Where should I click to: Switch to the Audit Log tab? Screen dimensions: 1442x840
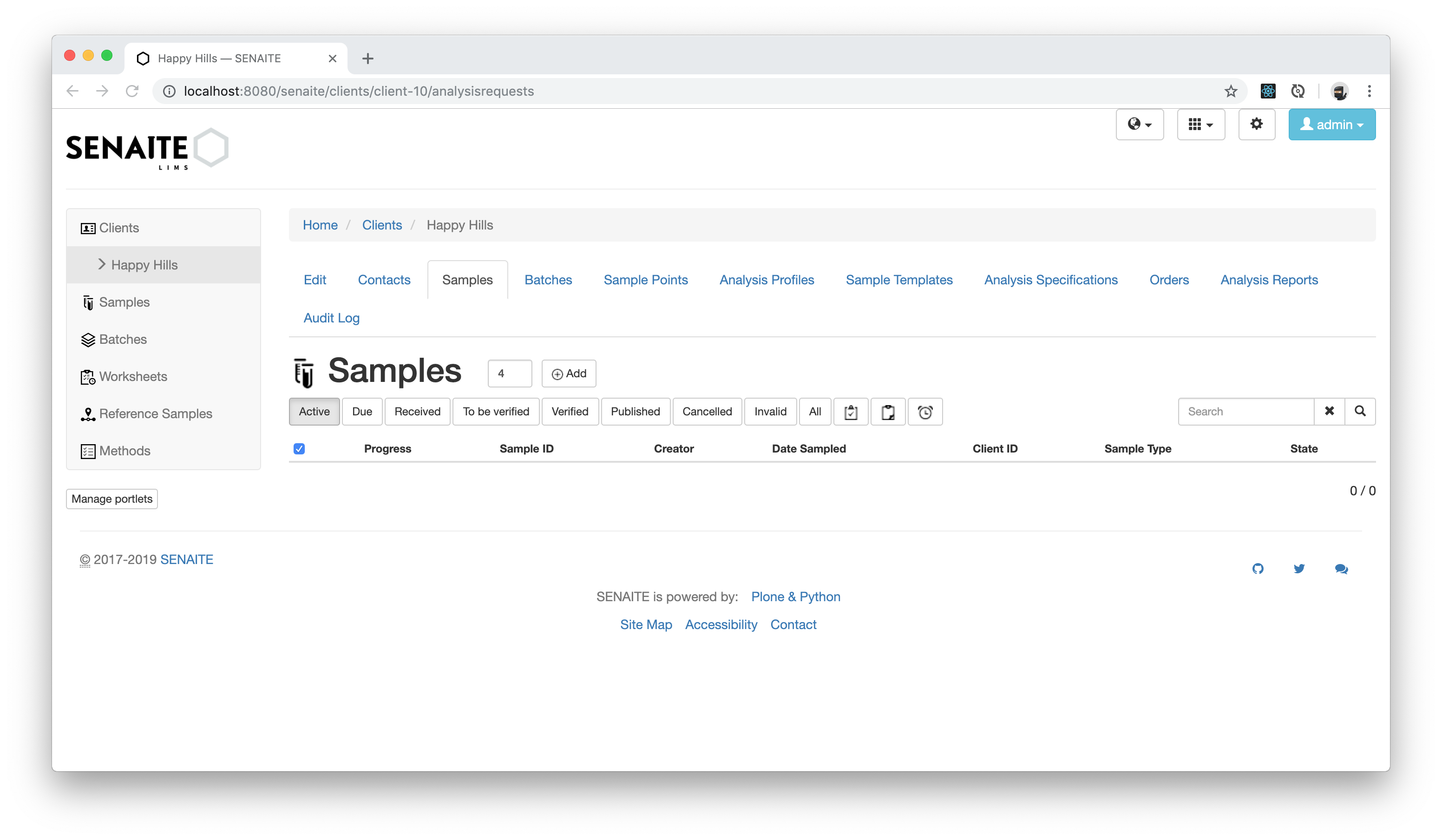click(x=331, y=317)
